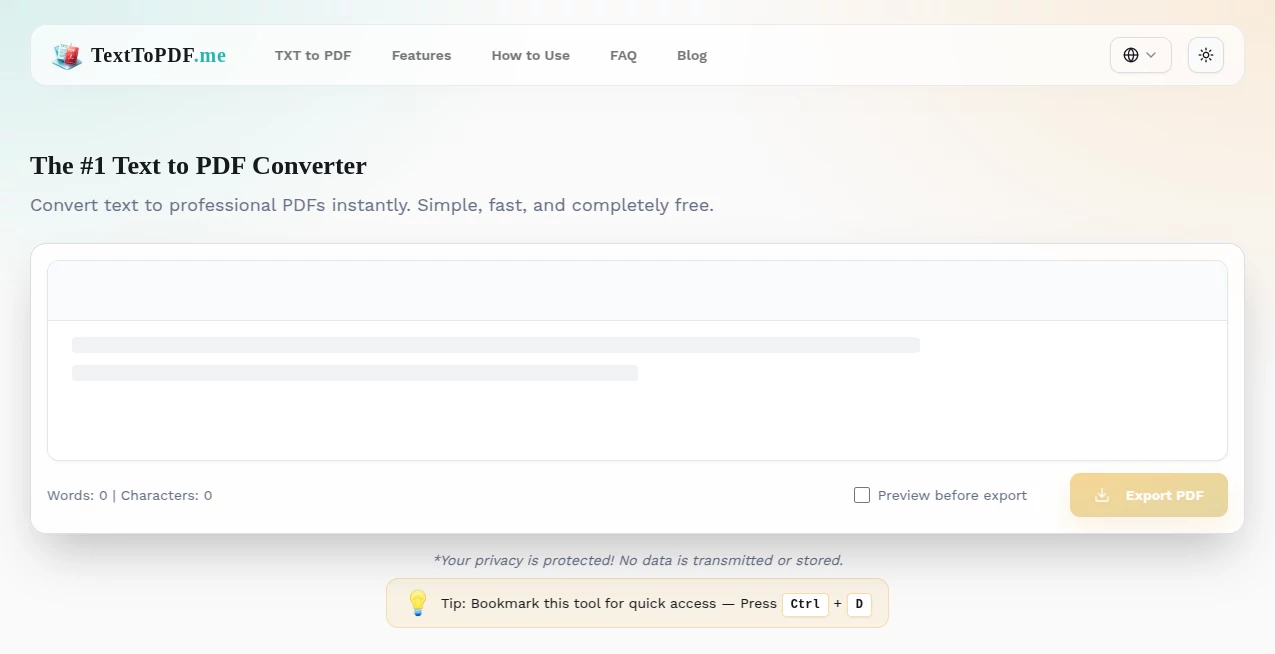Screen dimensions: 1275x654
Task: Click the TextToPDF book logo icon
Action: [66, 55]
